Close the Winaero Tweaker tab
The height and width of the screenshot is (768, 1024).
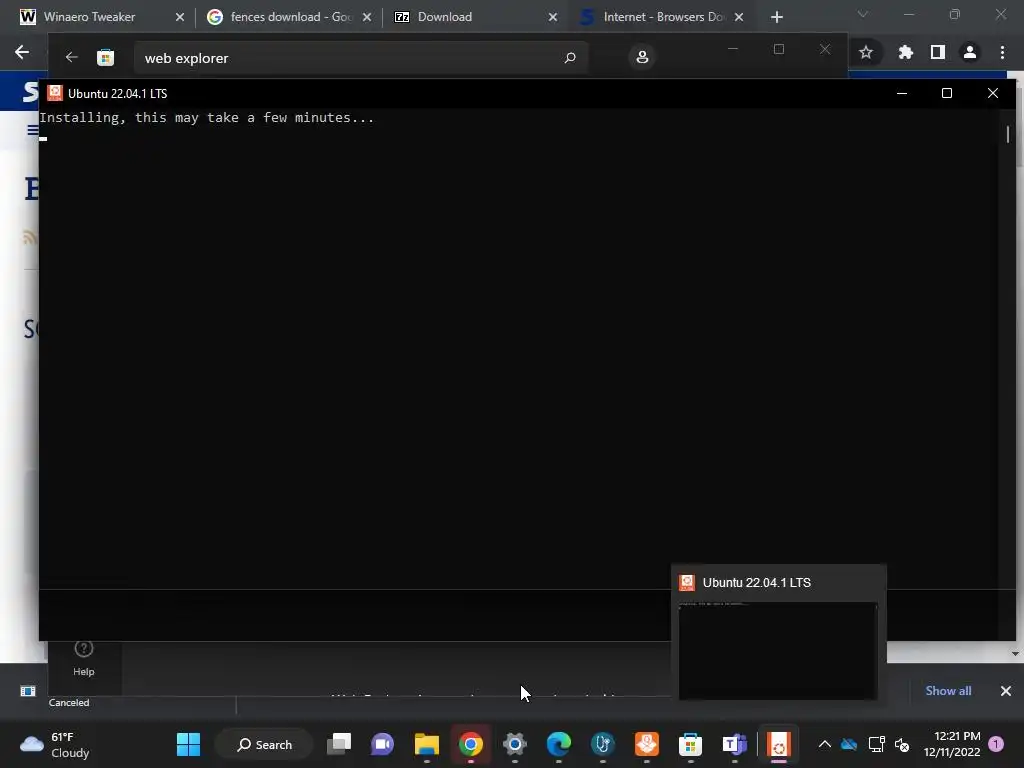[180, 17]
